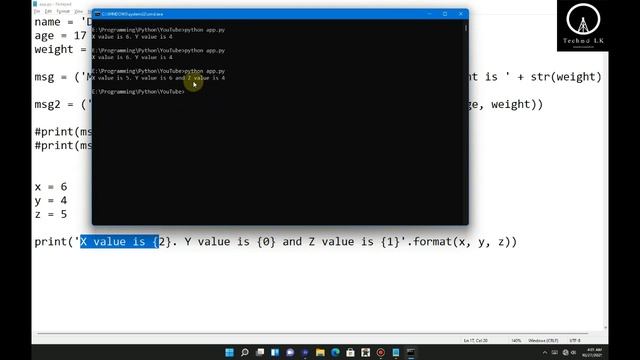Open taskbar Search magnifier icon
The height and width of the screenshot is (360, 640).
[244, 352]
